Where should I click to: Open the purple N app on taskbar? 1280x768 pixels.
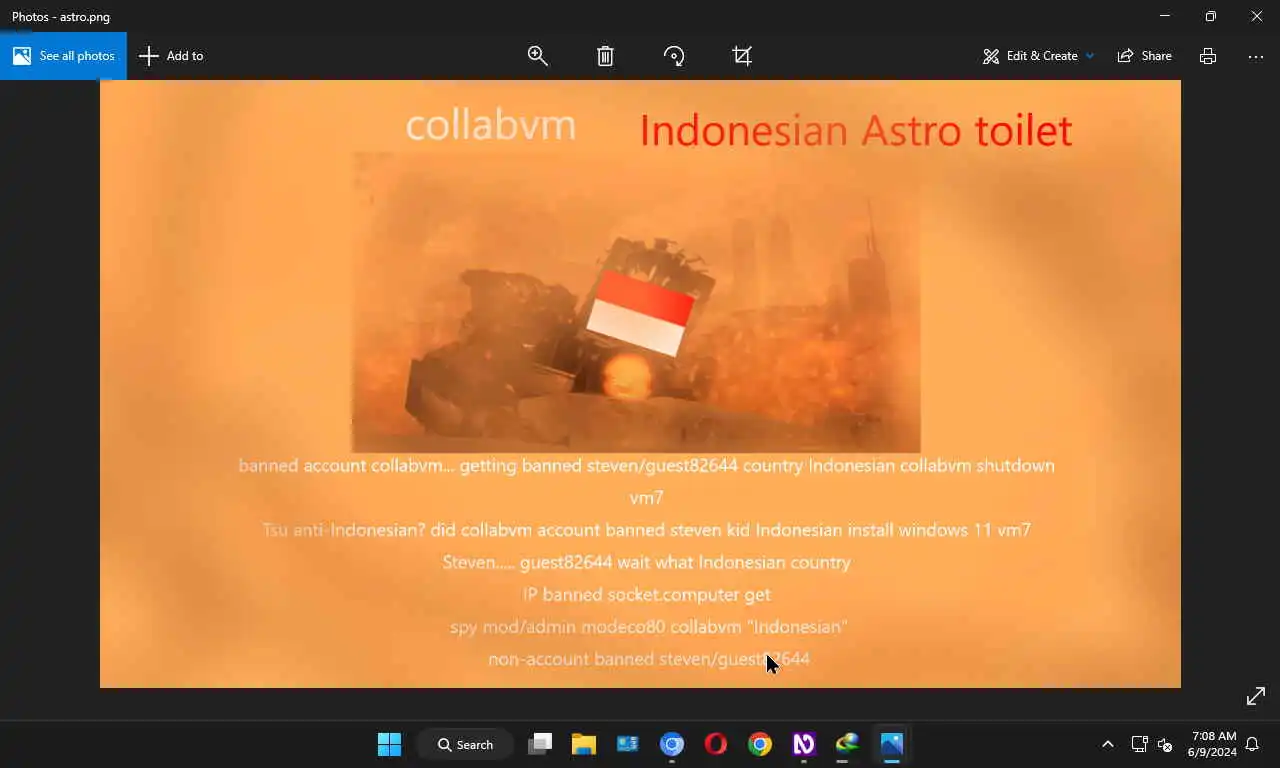point(804,744)
